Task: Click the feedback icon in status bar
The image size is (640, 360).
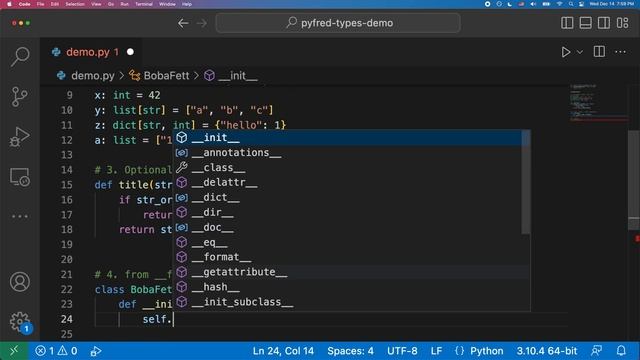Action: click(x=596, y=351)
